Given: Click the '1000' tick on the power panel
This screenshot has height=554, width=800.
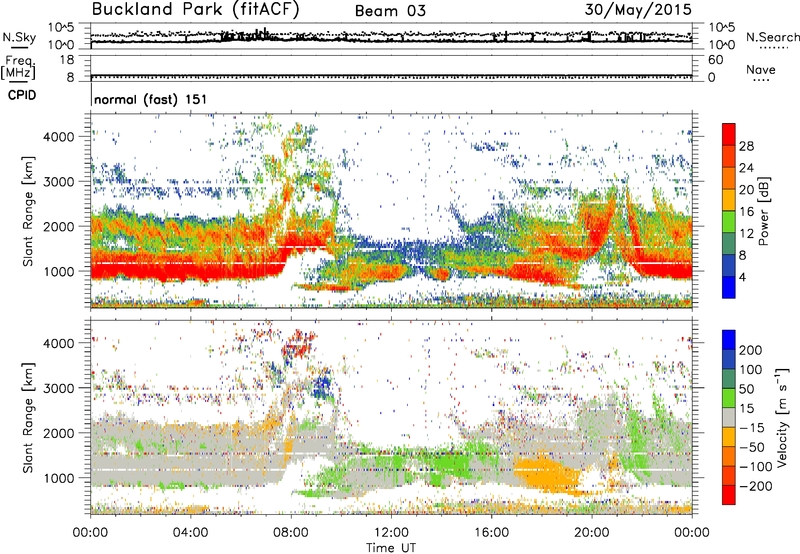Looking at the screenshot, I should [x=59, y=271].
